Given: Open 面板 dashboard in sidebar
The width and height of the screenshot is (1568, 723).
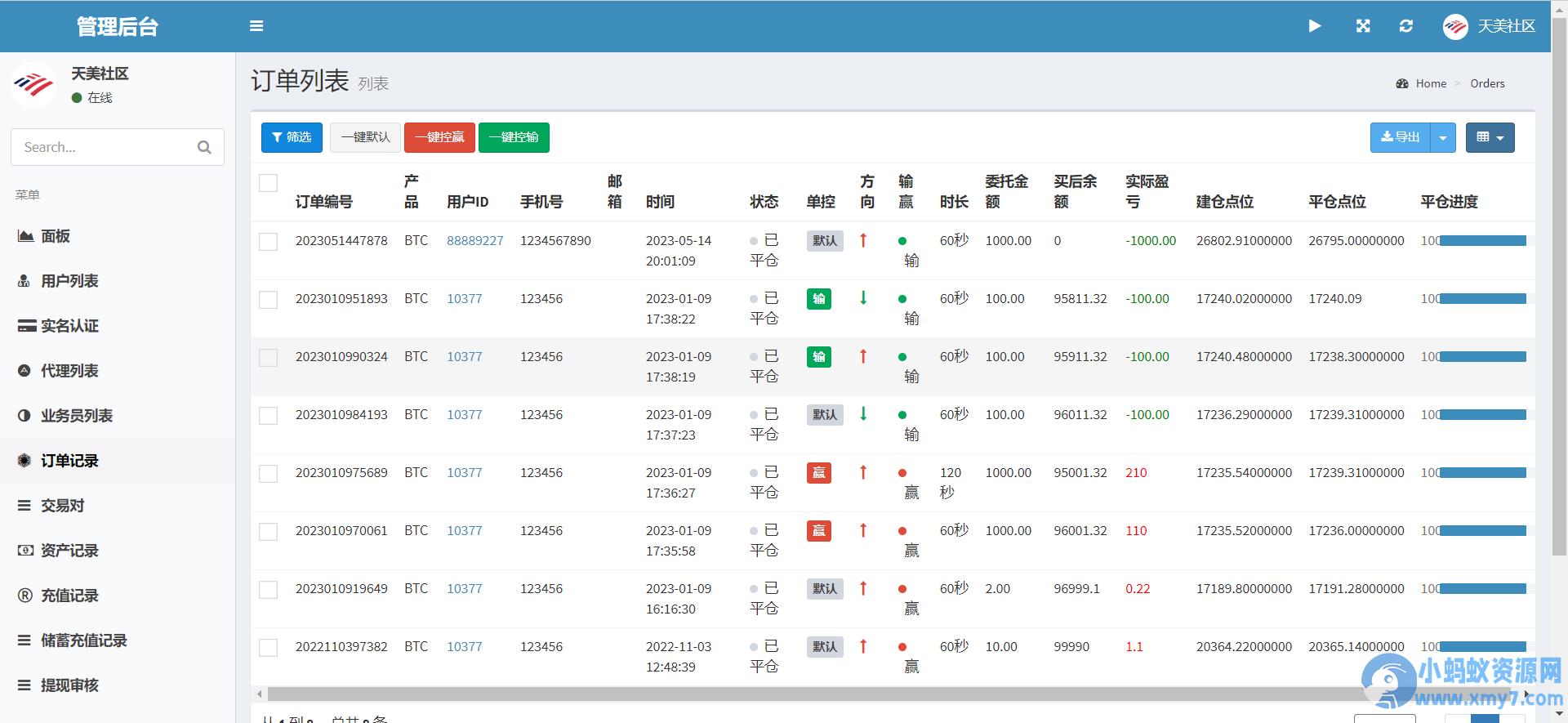Looking at the screenshot, I should click(x=118, y=236).
